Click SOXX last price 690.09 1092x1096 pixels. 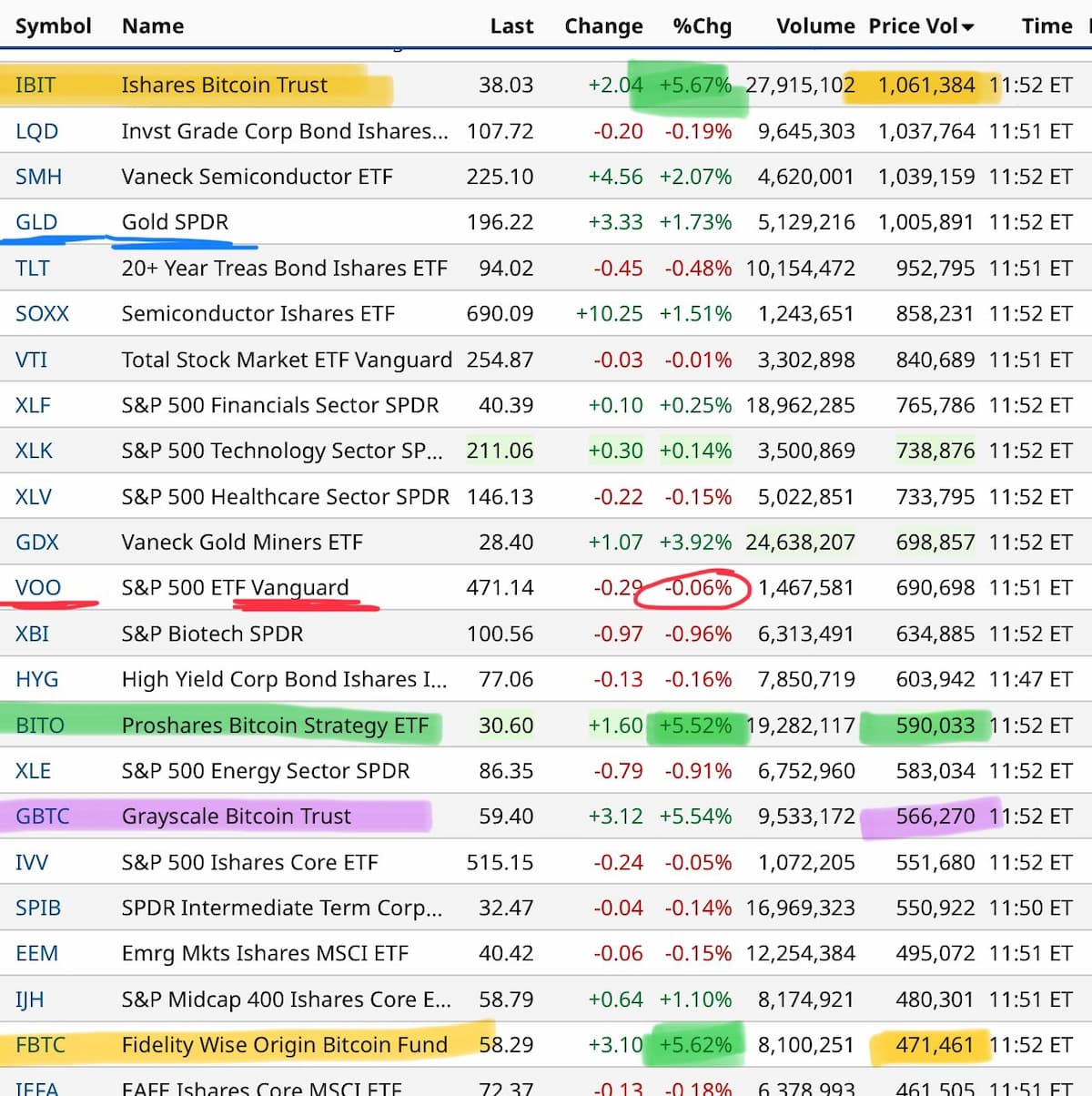[500, 314]
